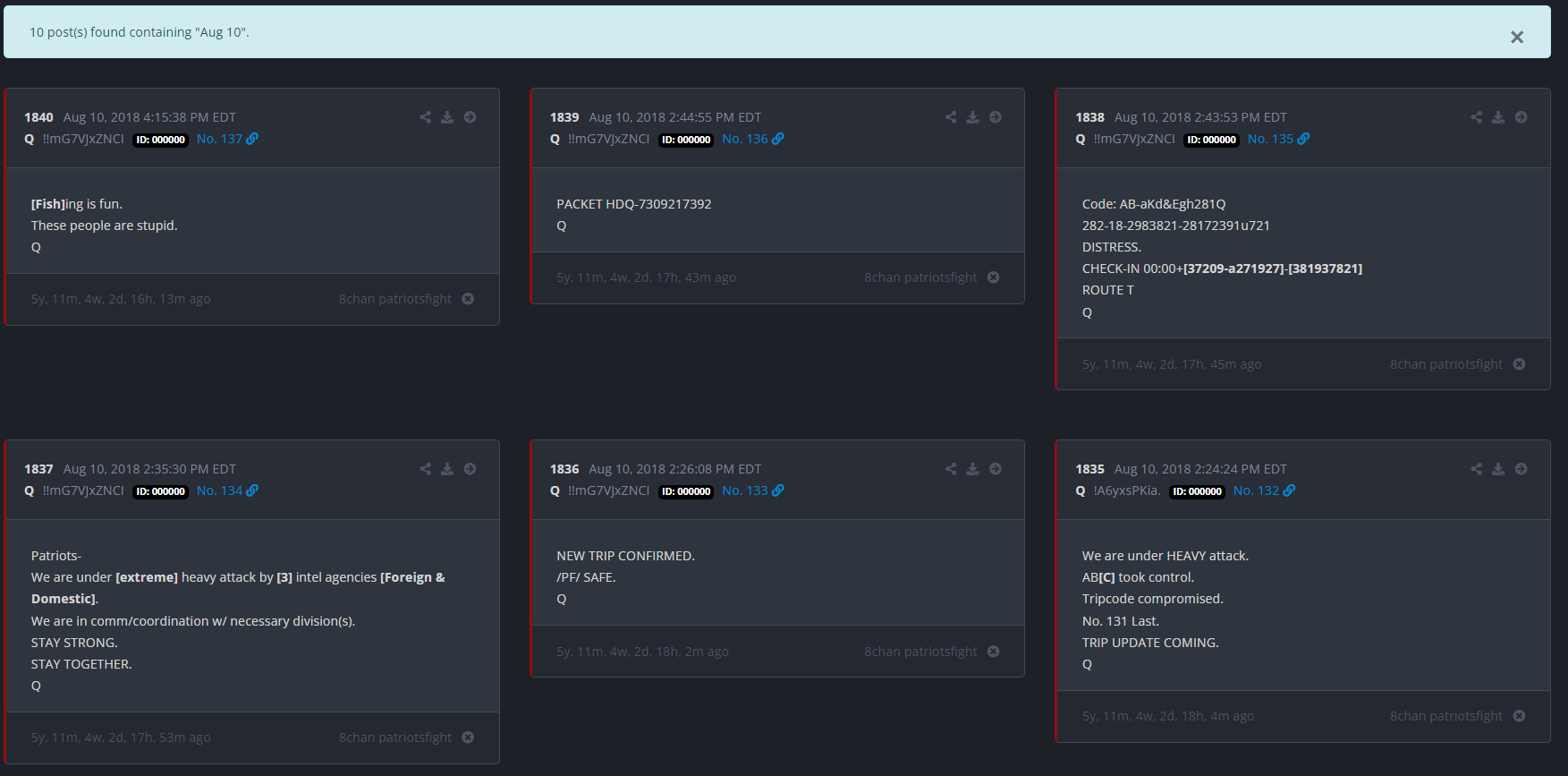Click text 'Tripcode compromised.'
This screenshot has width=1568, height=776.
tap(1153, 599)
